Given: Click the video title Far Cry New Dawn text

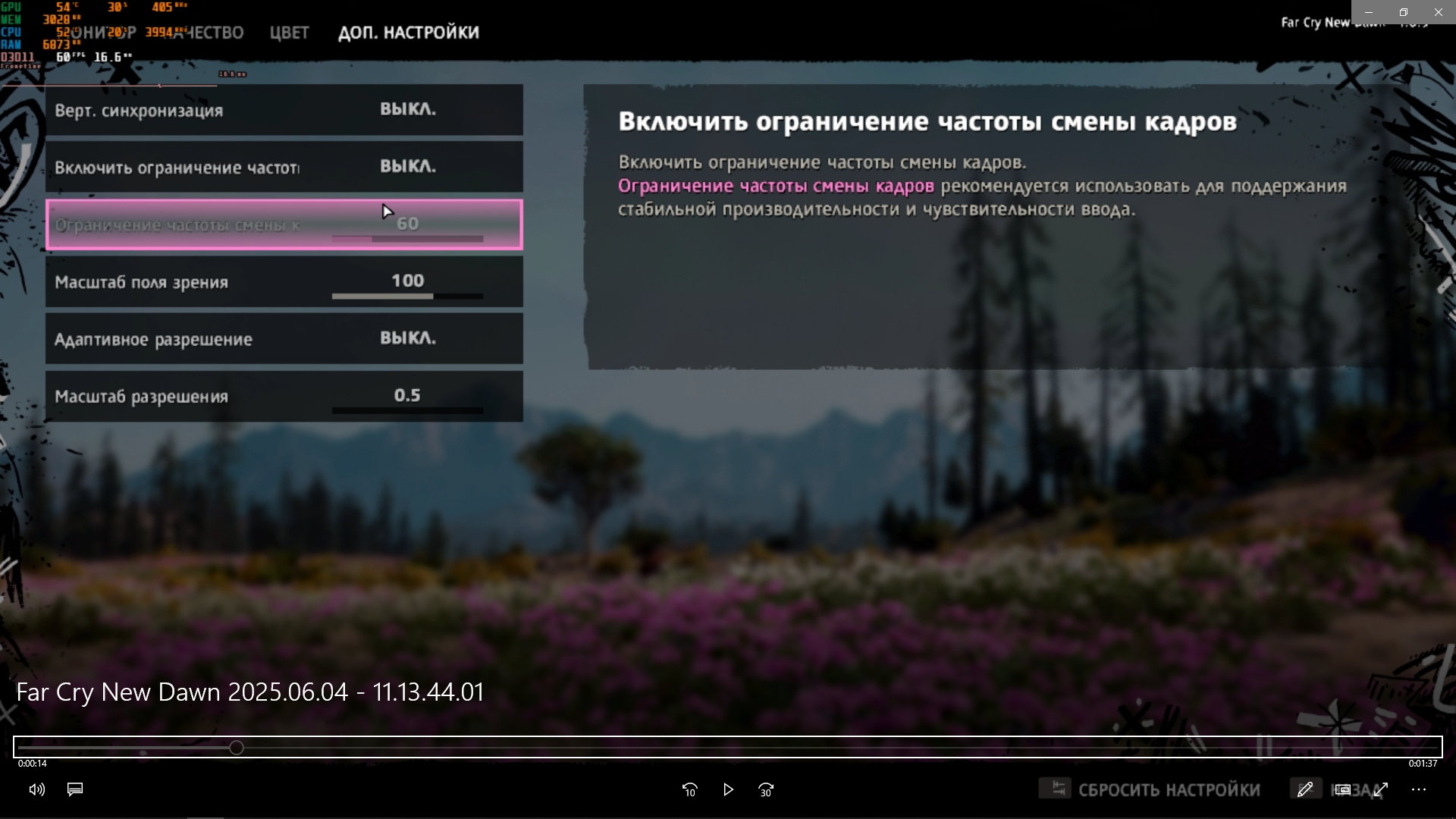Looking at the screenshot, I should 250,692.
